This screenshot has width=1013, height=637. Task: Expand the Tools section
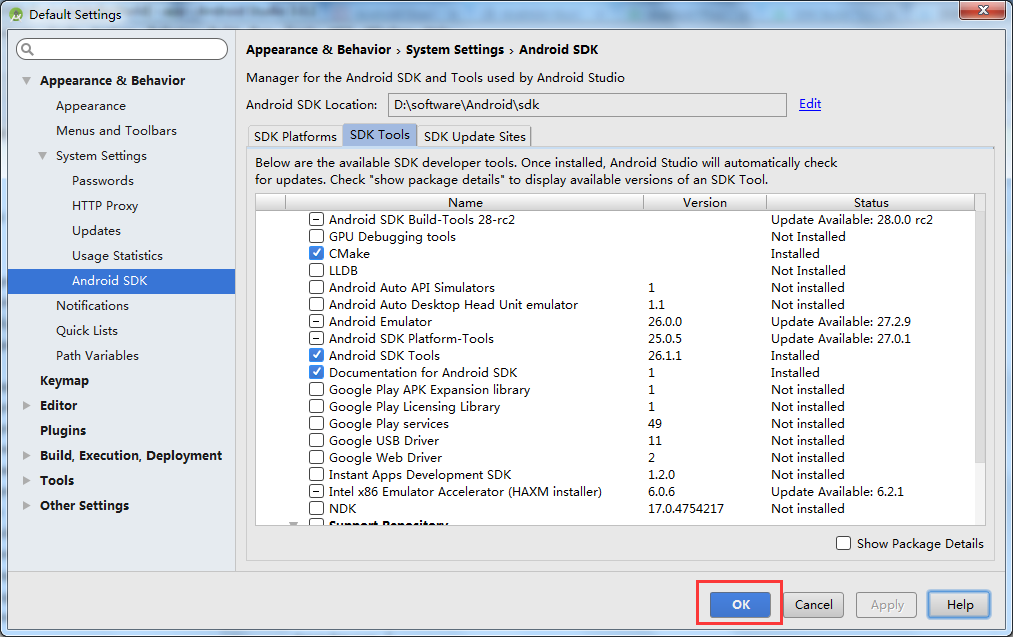26,481
